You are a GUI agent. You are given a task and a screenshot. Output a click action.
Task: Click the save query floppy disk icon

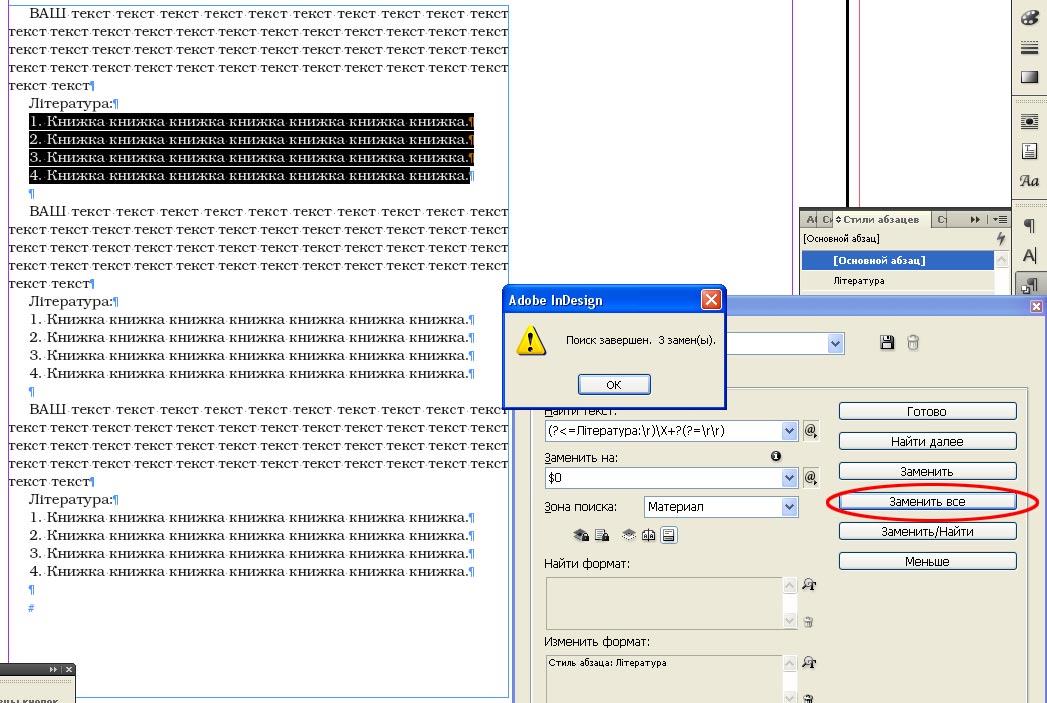[x=887, y=342]
